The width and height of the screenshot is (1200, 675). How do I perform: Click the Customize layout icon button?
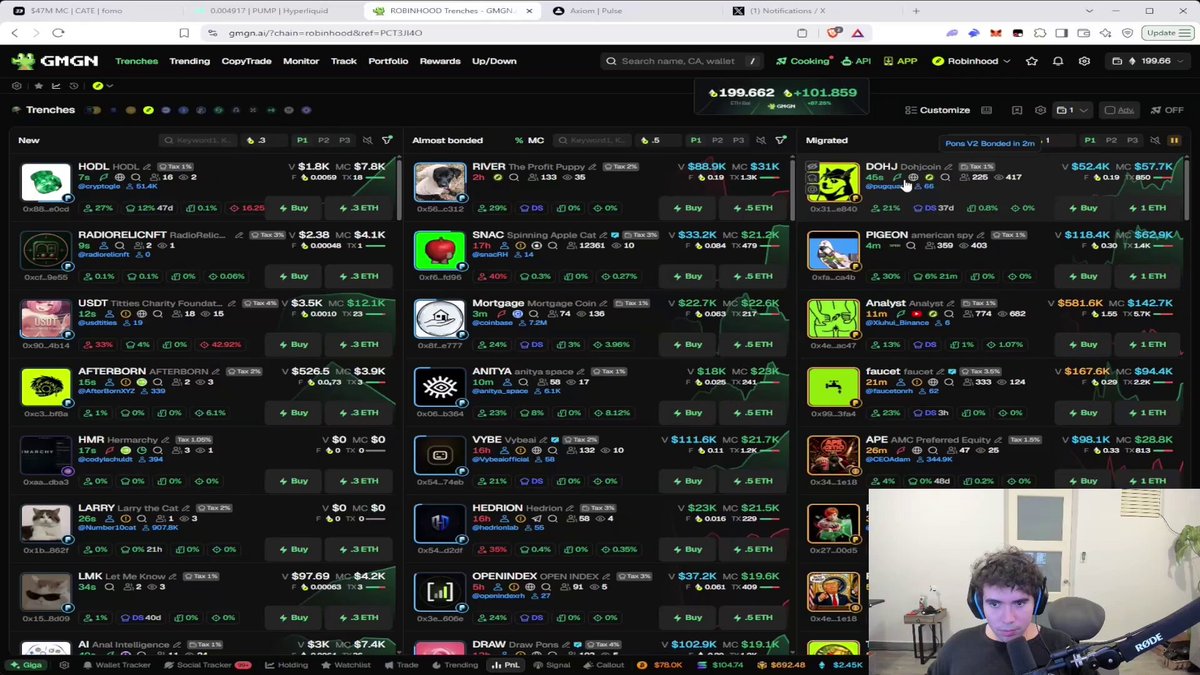click(937, 110)
